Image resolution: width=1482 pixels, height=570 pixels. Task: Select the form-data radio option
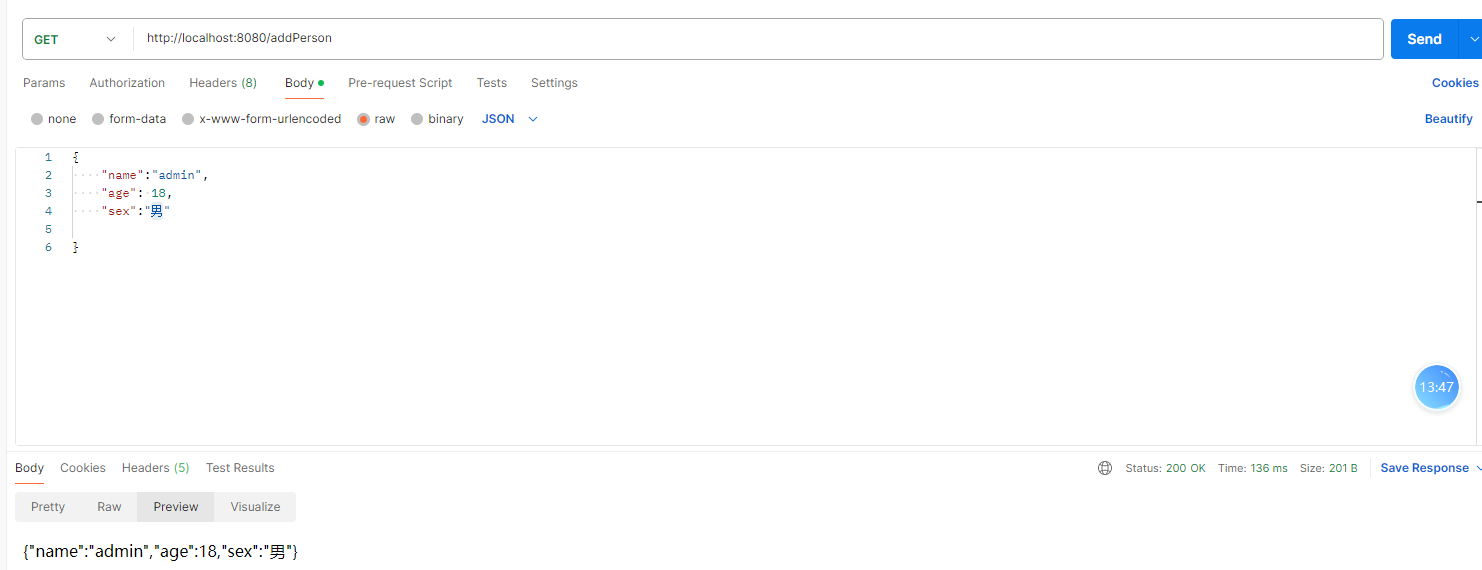98,119
